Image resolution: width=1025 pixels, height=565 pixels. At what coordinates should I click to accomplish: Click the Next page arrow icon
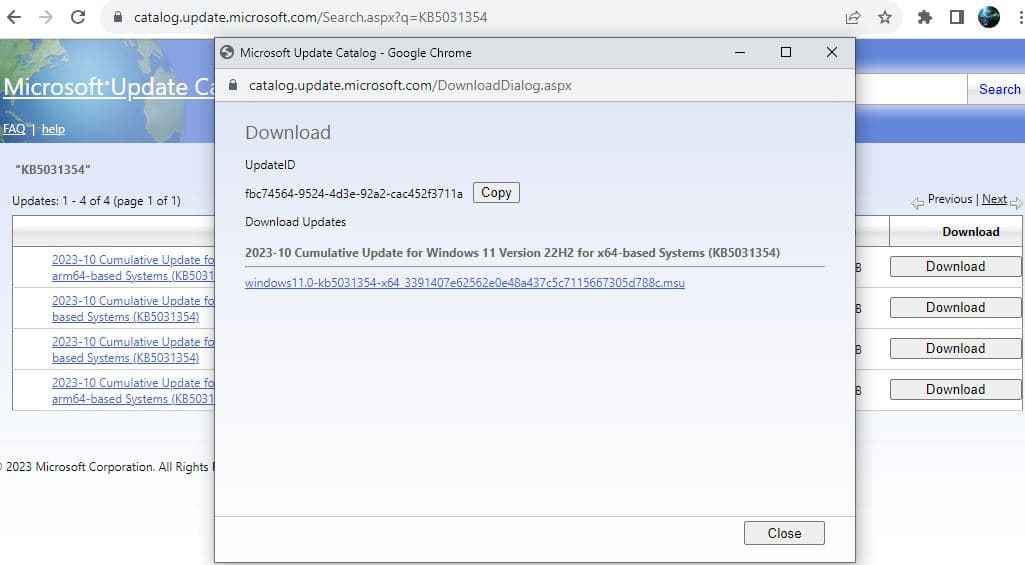(x=1016, y=203)
